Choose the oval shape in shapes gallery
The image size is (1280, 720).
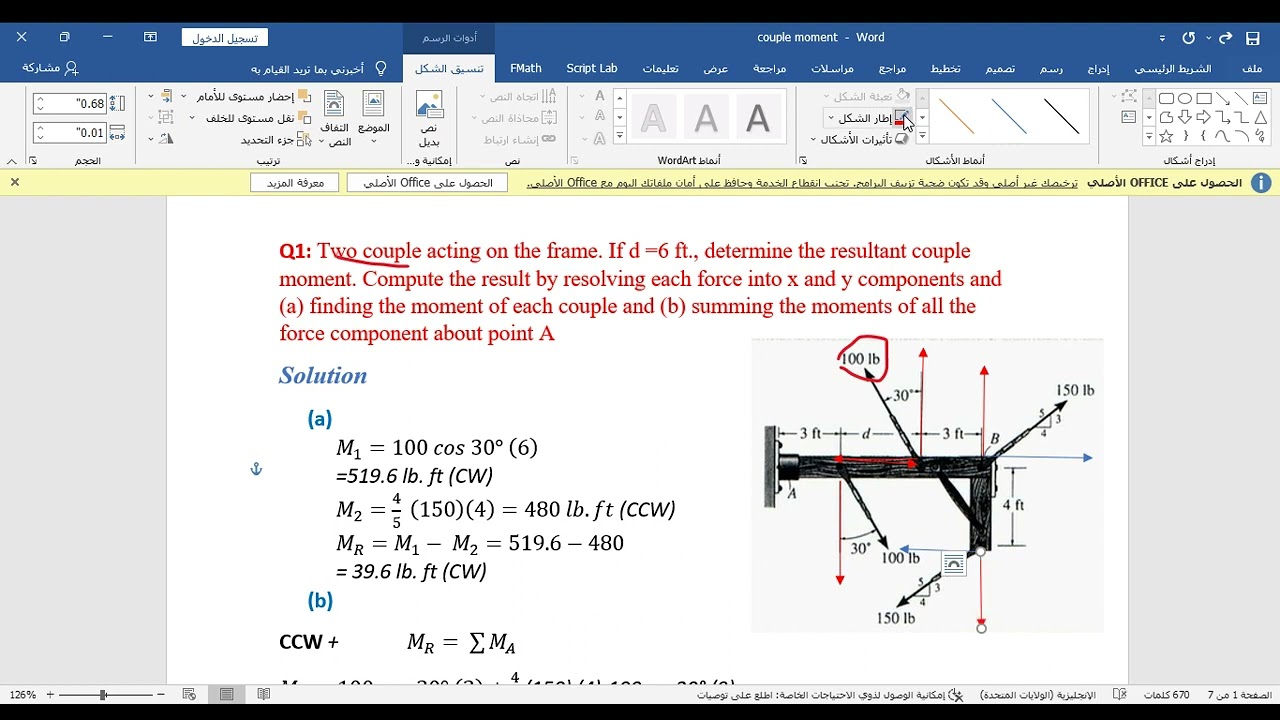pos(1185,98)
